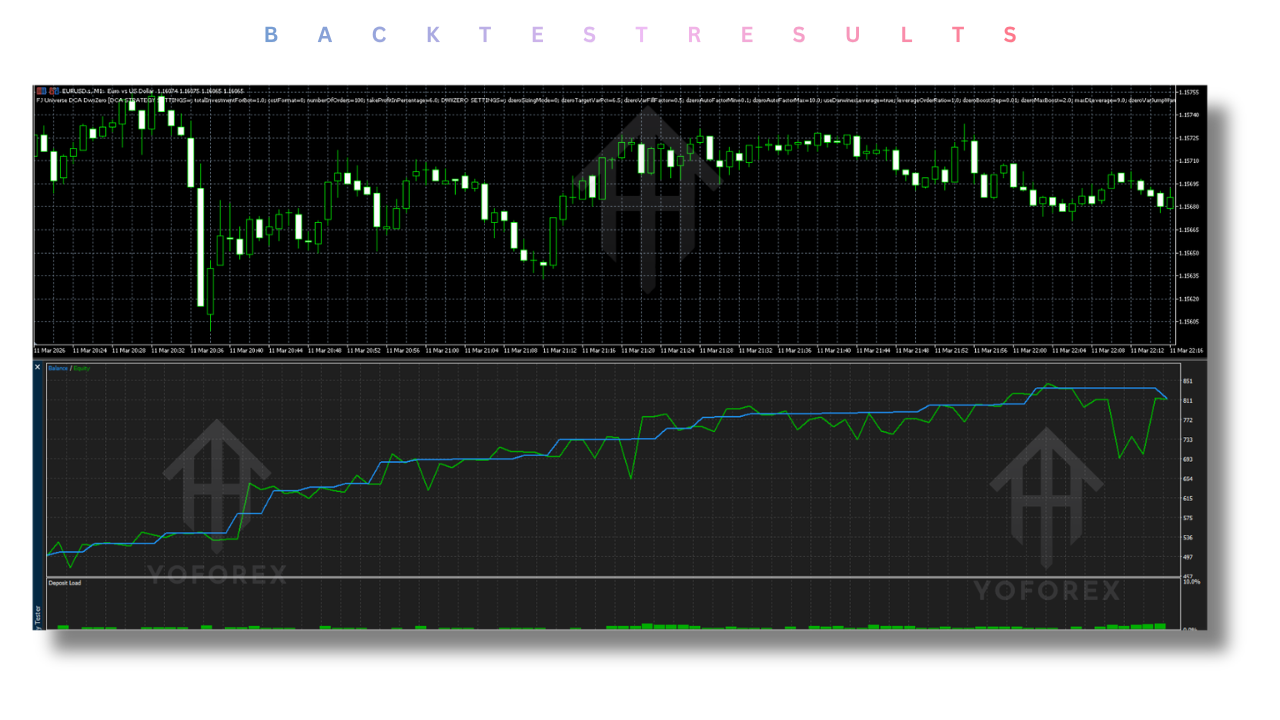Select the EURUSD M1 chart title text

tap(153, 91)
